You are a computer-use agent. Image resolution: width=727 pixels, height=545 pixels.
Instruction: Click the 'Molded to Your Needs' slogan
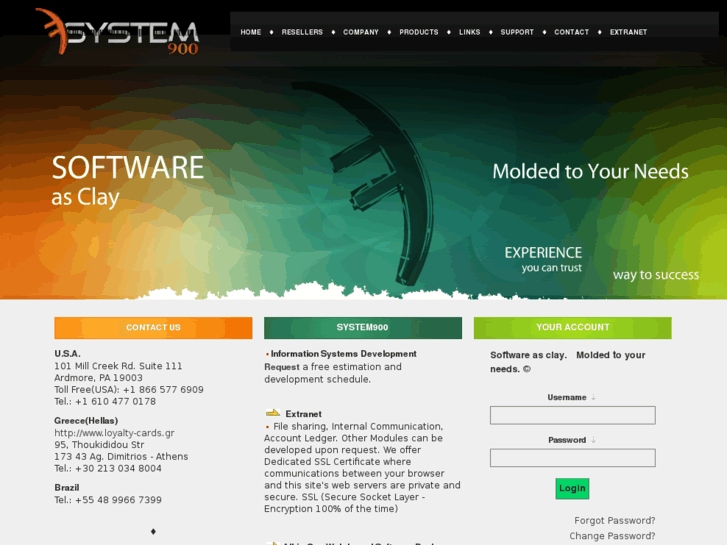point(590,172)
